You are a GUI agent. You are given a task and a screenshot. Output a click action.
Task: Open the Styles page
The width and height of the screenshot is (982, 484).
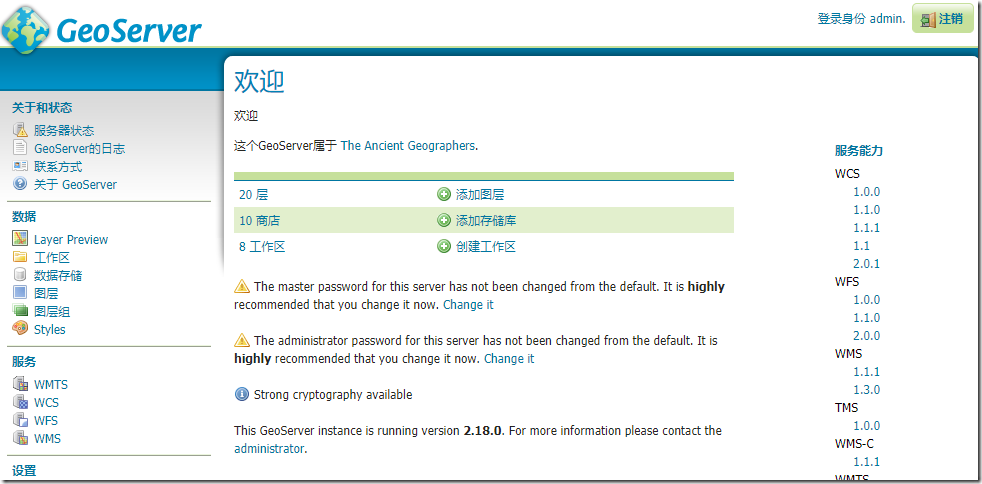(x=49, y=329)
